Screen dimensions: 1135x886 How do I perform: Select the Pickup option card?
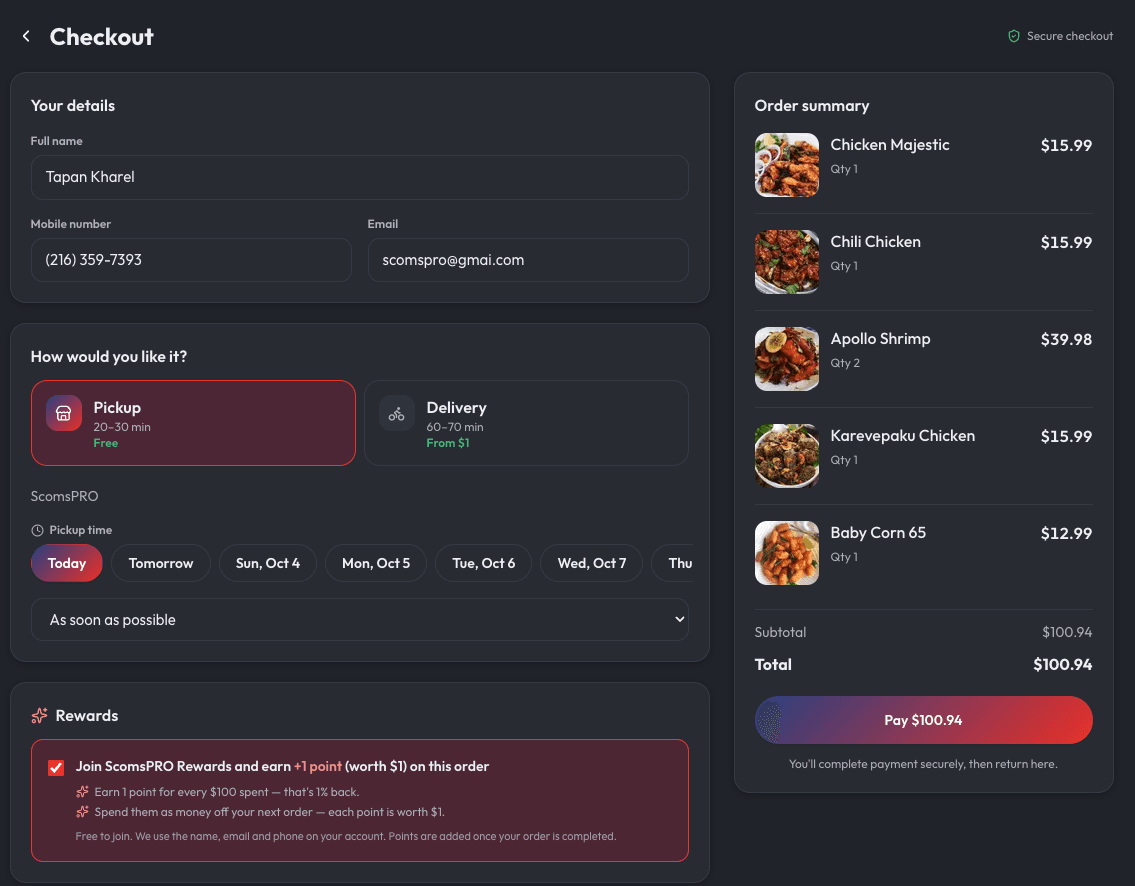point(193,423)
